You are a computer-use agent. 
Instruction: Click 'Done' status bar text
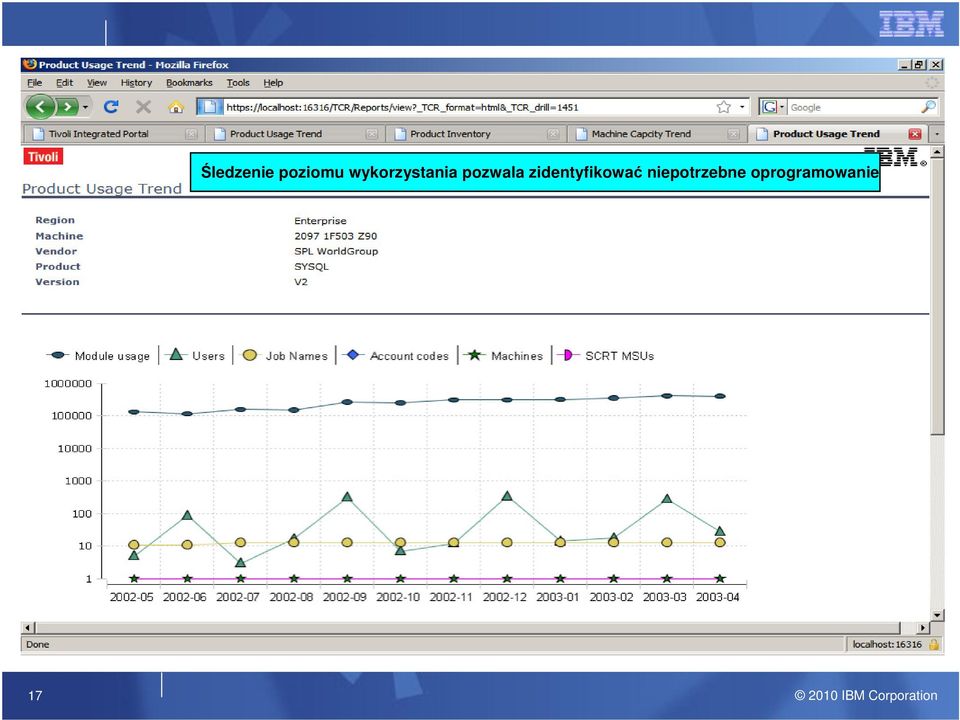(x=38, y=644)
